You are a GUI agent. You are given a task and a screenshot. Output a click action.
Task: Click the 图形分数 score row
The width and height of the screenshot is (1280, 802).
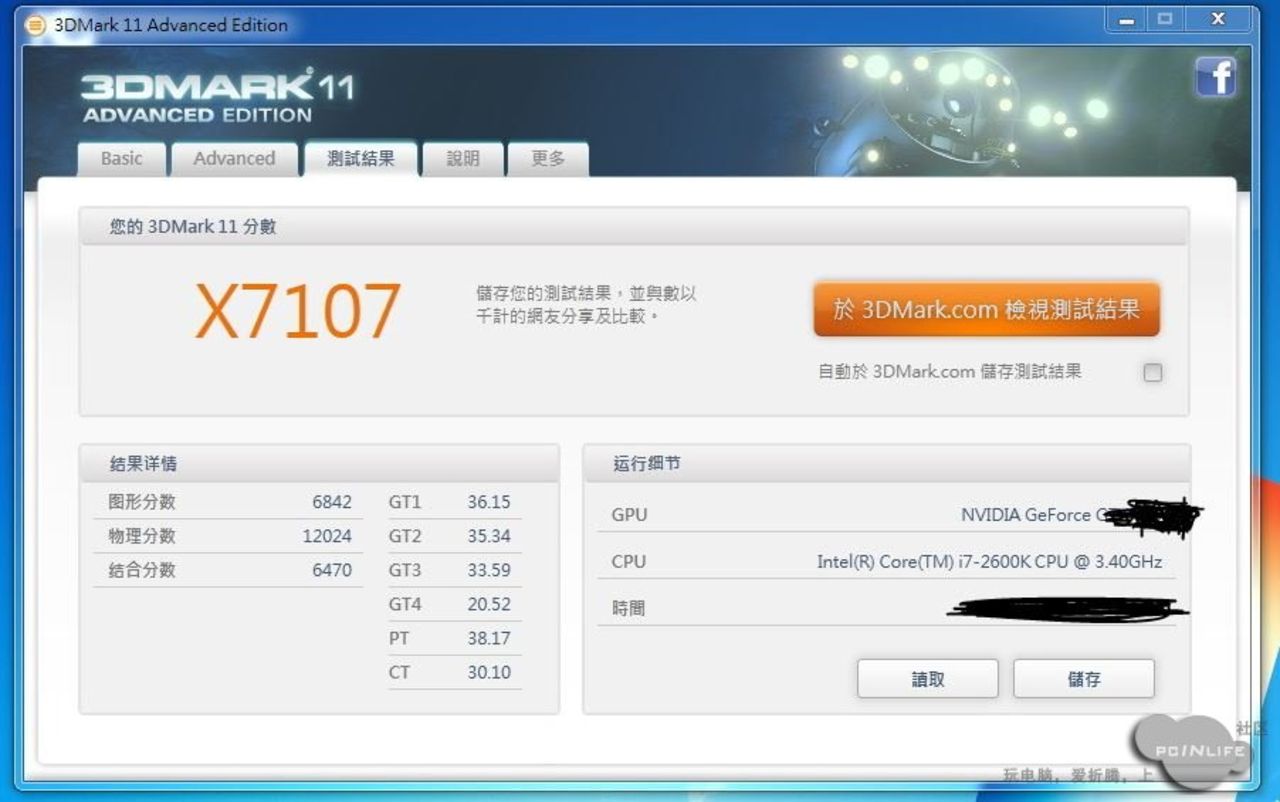click(x=225, y=502)
